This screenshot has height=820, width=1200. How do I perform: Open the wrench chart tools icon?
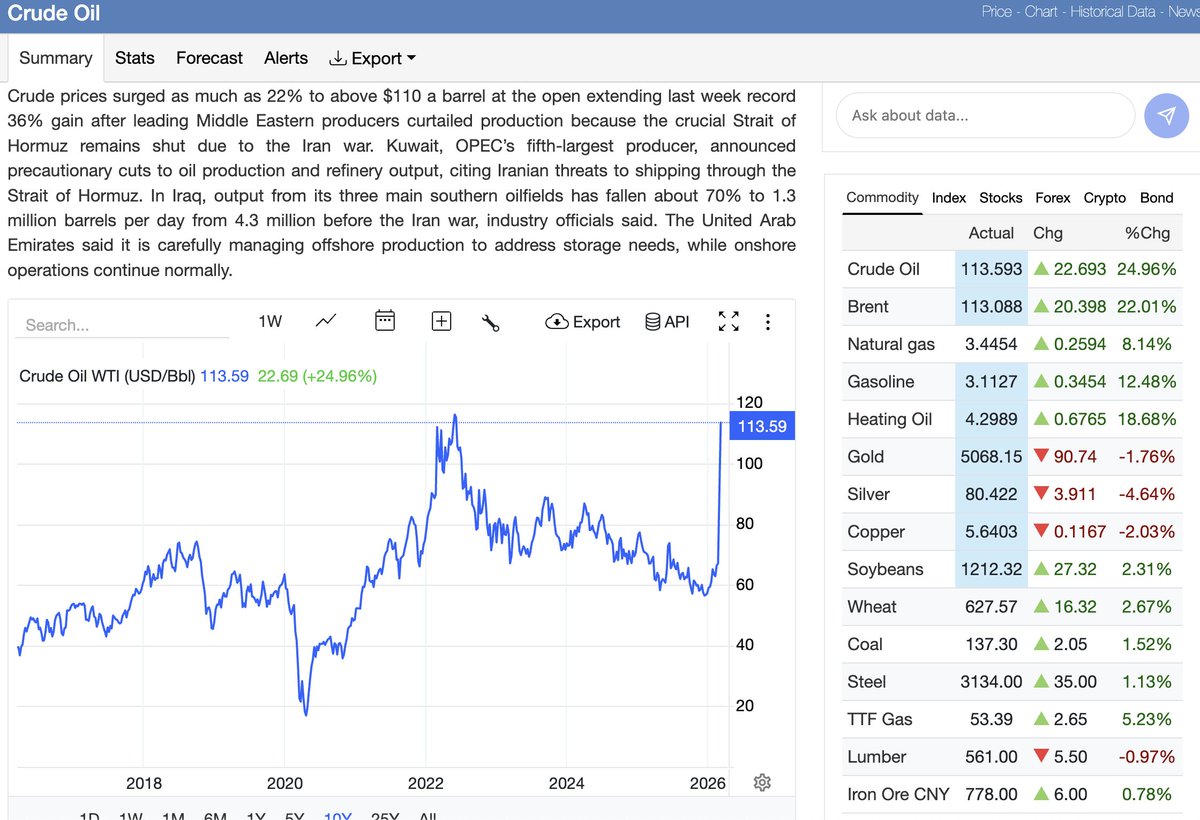[x=490, y=322]
